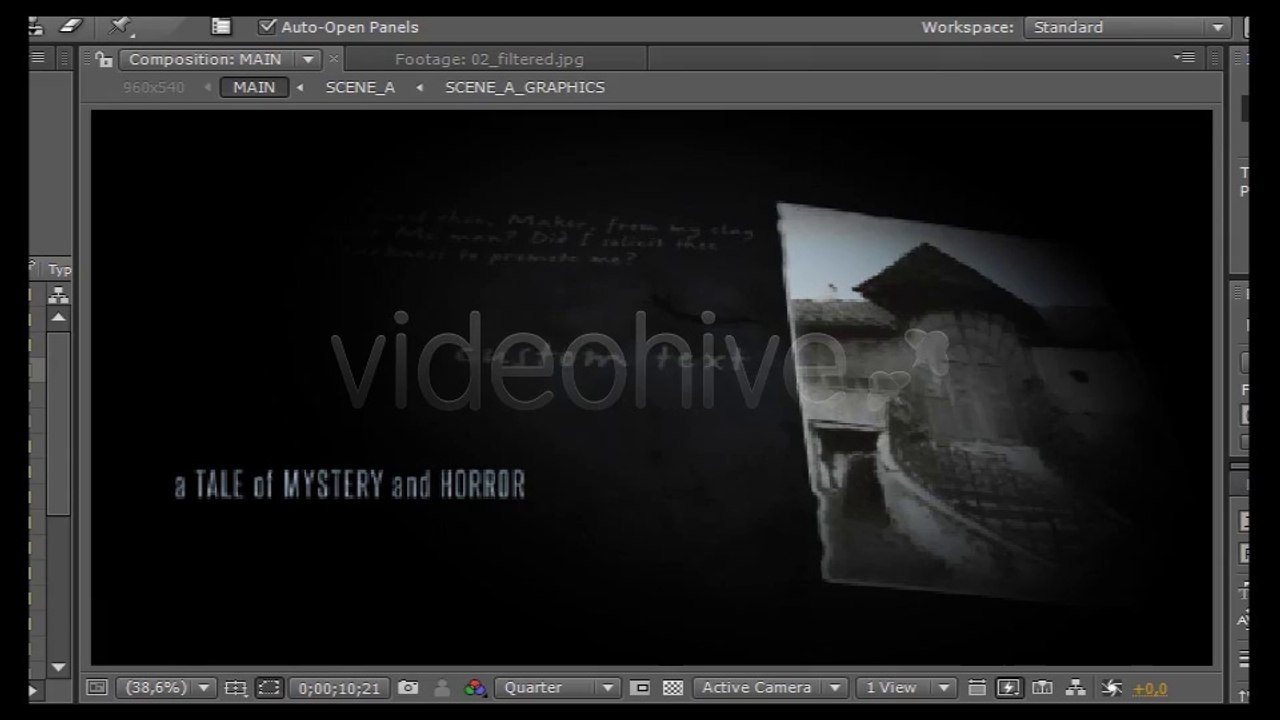Click the Always Preview This View icon
The width and height of the screenshot is (1280, 720).
pos(97,687)
